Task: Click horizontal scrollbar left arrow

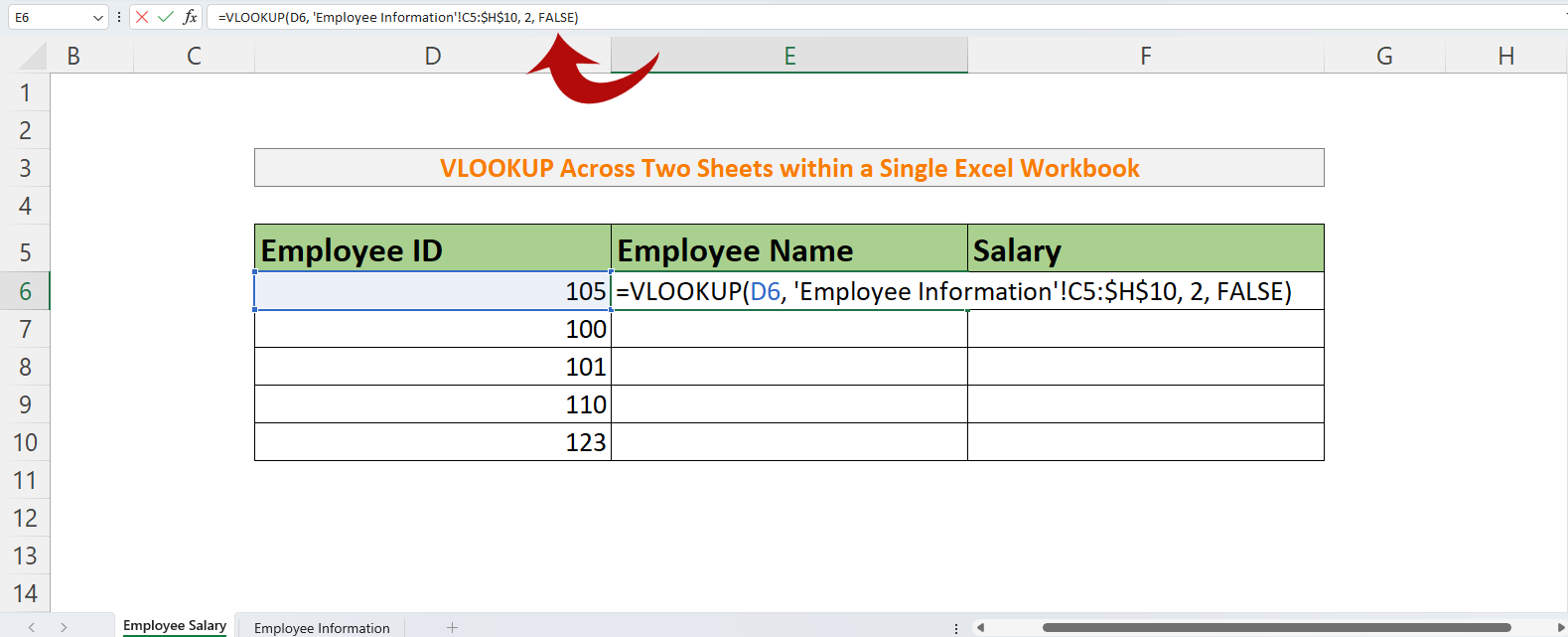Action: click(980, 627)
